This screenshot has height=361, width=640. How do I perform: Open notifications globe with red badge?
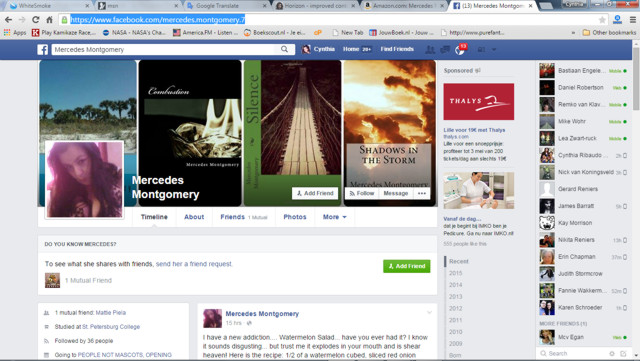coord(460,50)
